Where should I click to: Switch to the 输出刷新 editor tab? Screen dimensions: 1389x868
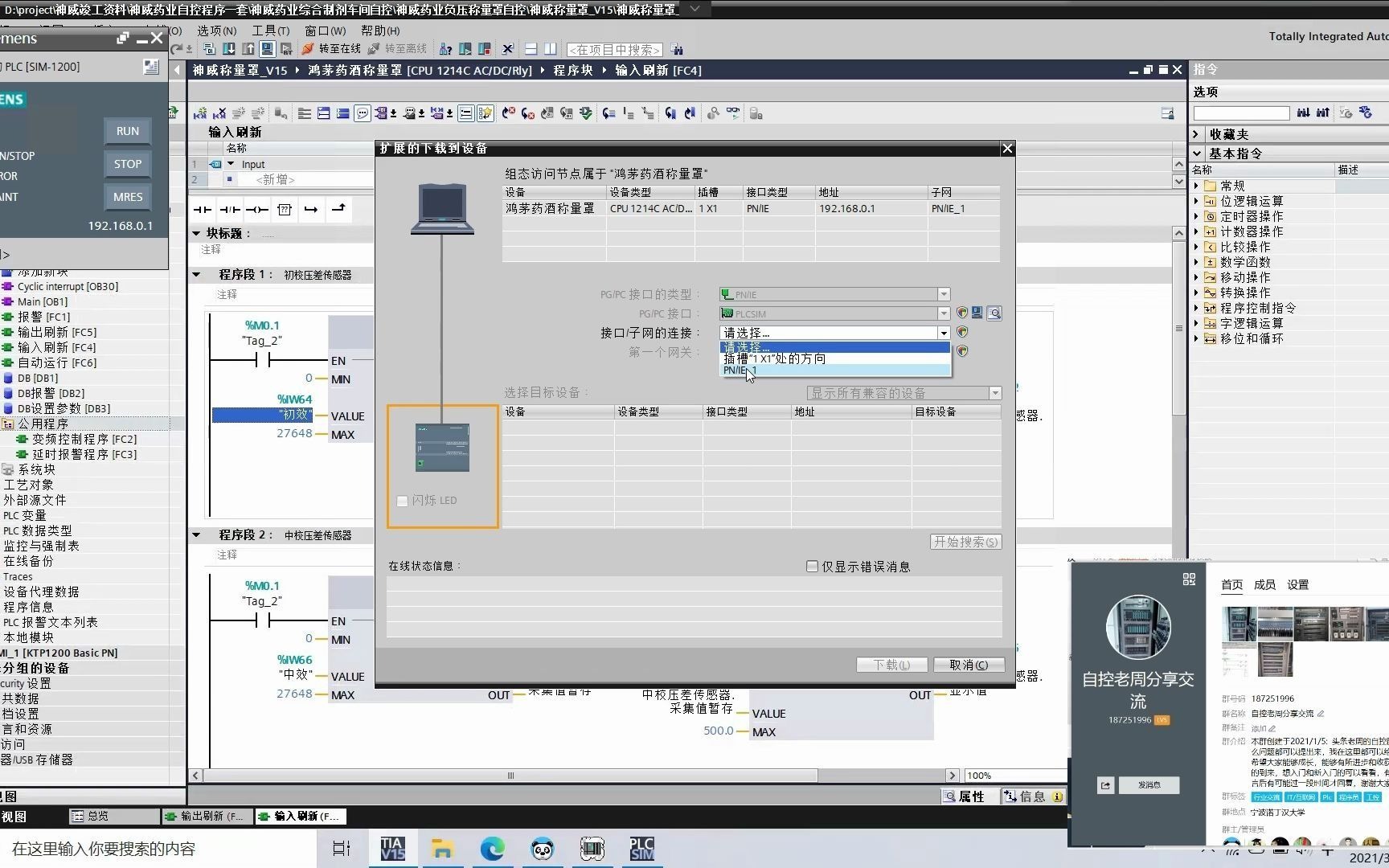[207, 816]
